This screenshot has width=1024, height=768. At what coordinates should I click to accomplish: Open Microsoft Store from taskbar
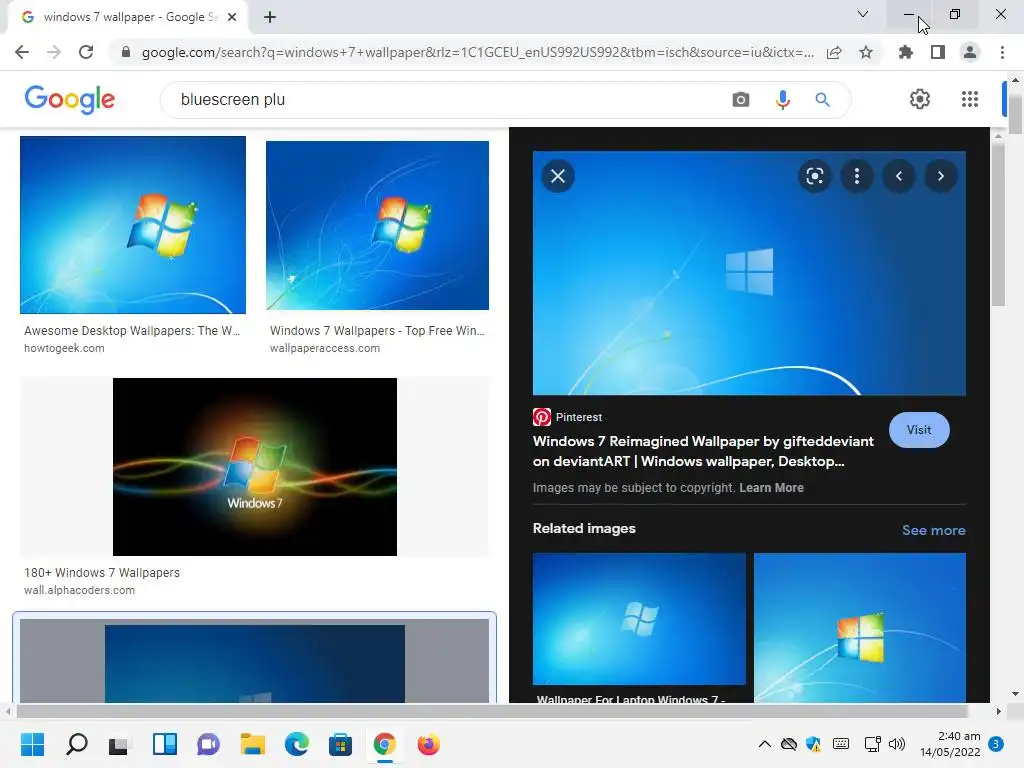(340, 744)
